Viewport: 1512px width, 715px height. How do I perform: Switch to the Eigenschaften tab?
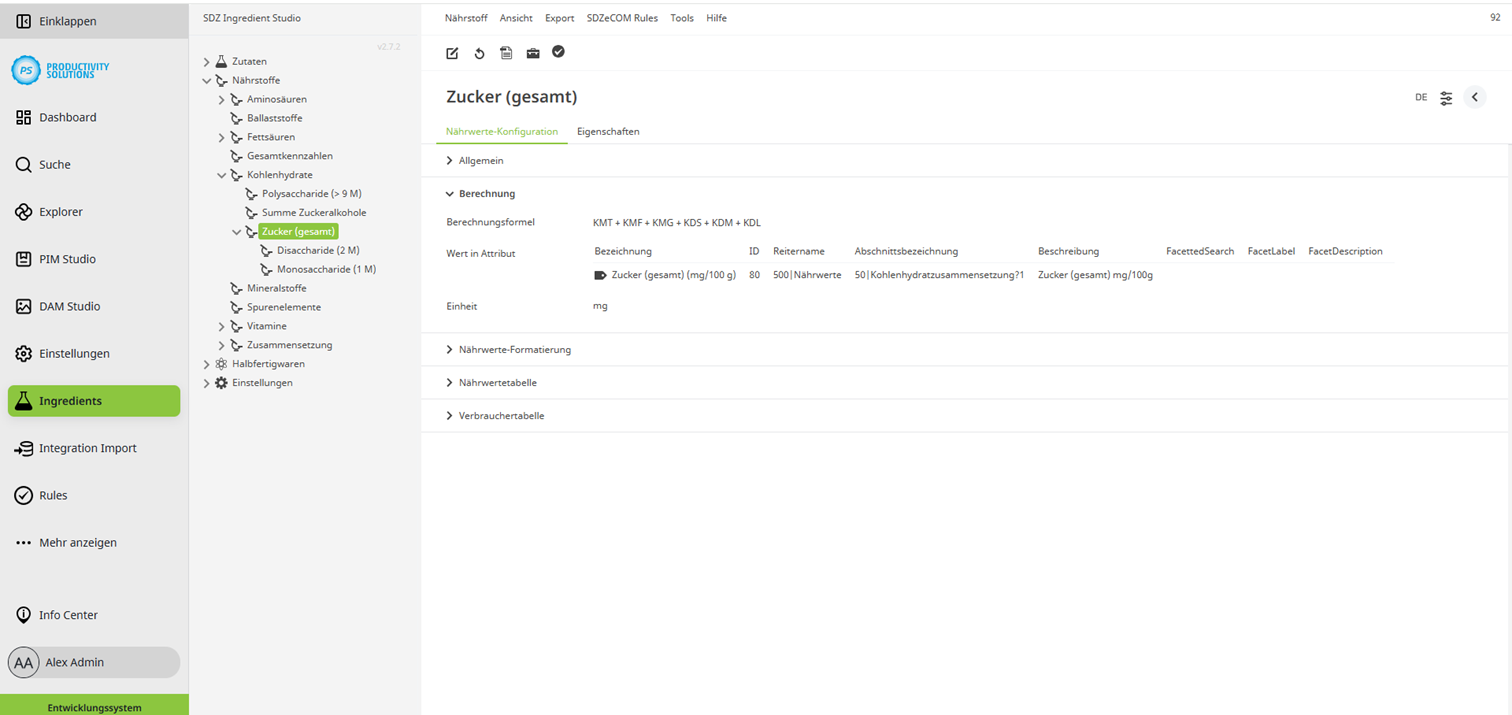(x=608, y=131)
